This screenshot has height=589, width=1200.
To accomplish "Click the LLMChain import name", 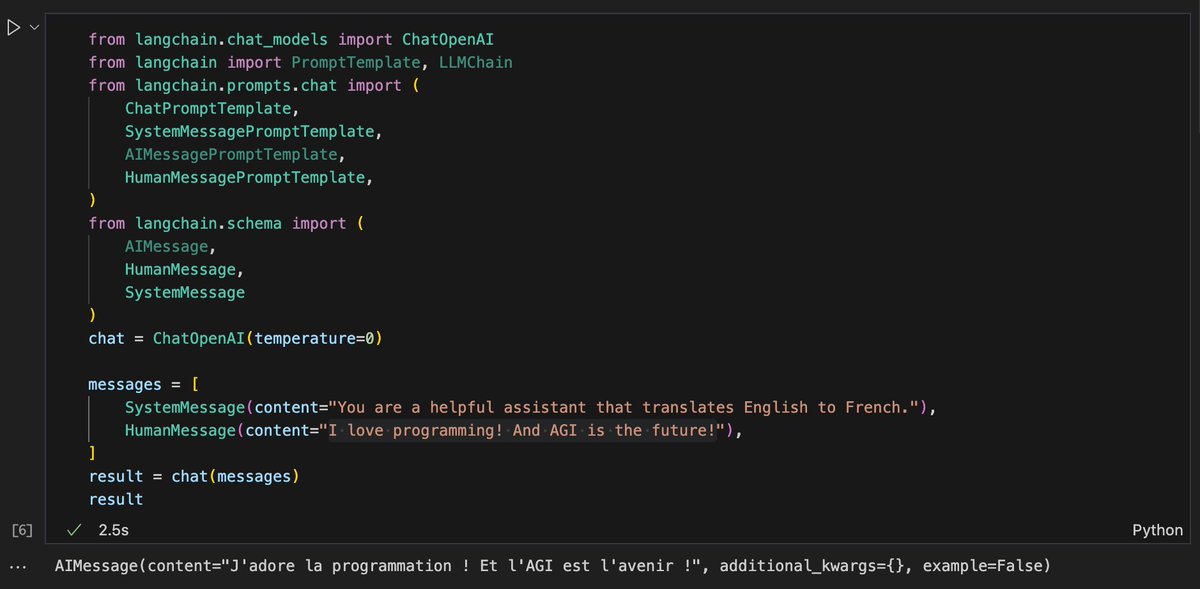I will click(476, 62).
